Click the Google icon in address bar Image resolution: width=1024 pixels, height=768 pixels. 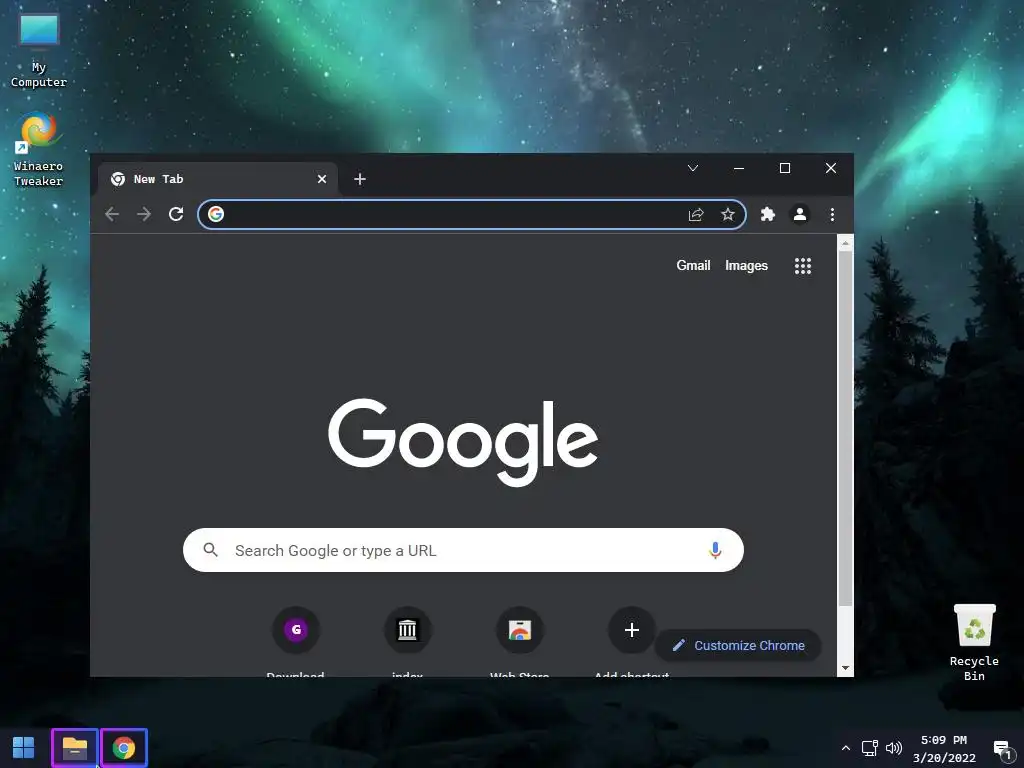[x=216, y=214]
